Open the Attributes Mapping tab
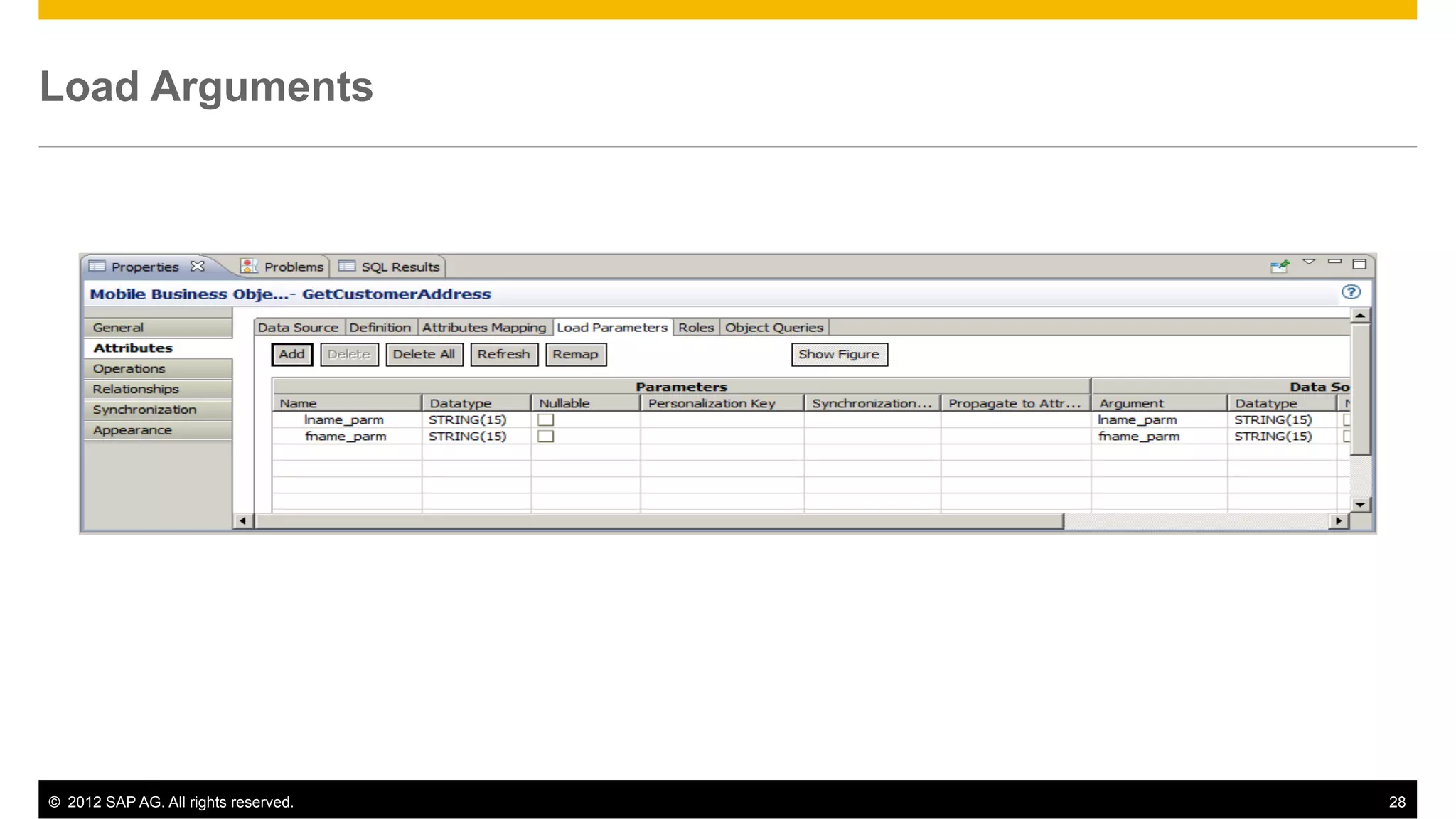The image size is (1456, 819). coord(484,327)
